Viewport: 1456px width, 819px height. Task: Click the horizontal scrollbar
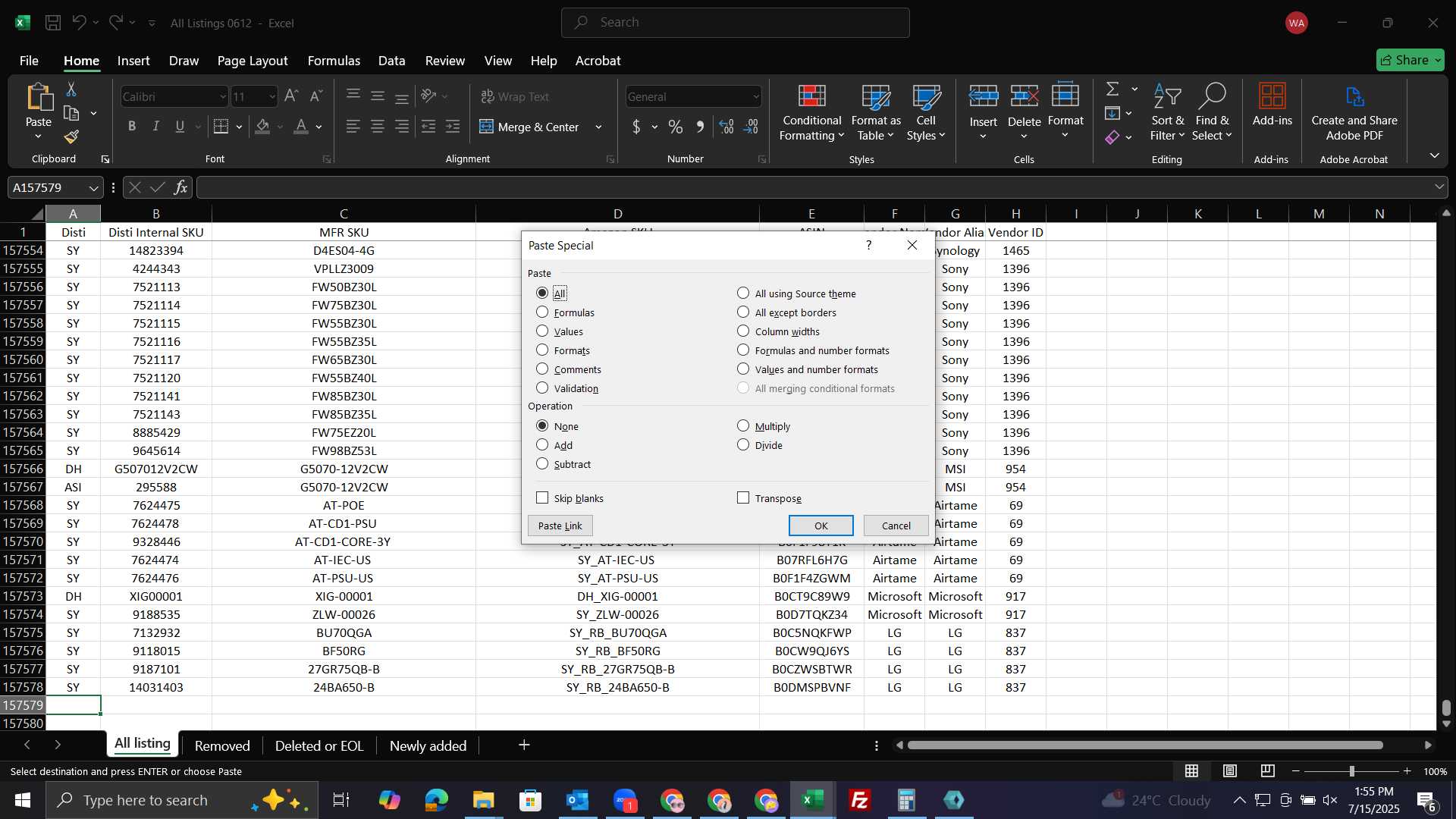pyautogui.click(x=1145, y=745)
